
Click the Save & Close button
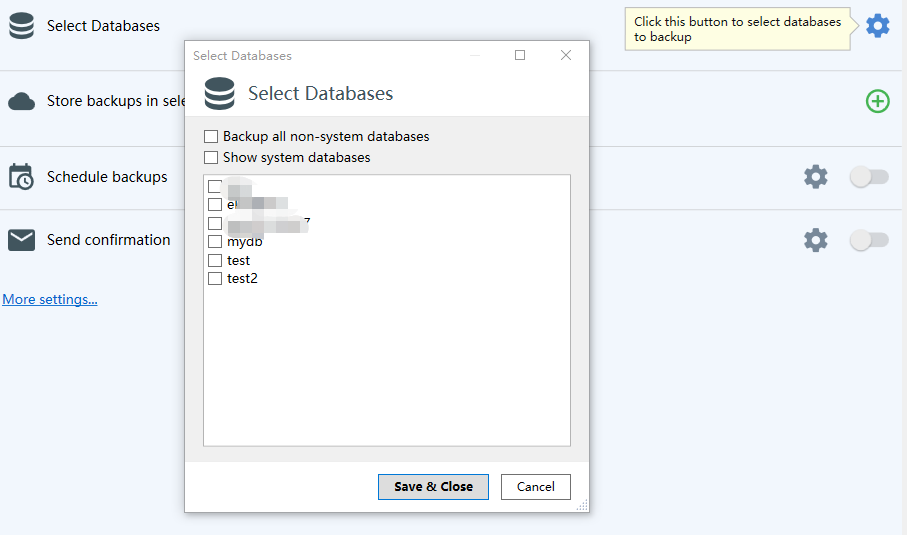(433, 487)
